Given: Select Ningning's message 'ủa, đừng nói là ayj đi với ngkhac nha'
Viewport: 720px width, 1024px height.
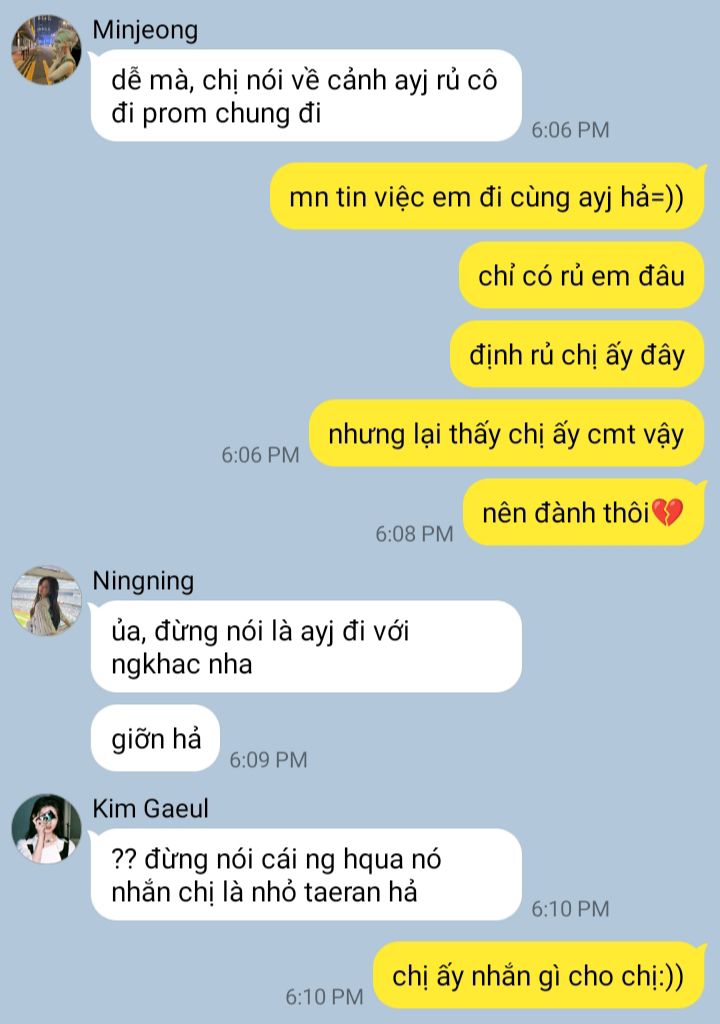Looking at the screenshot, I should 306,647.
